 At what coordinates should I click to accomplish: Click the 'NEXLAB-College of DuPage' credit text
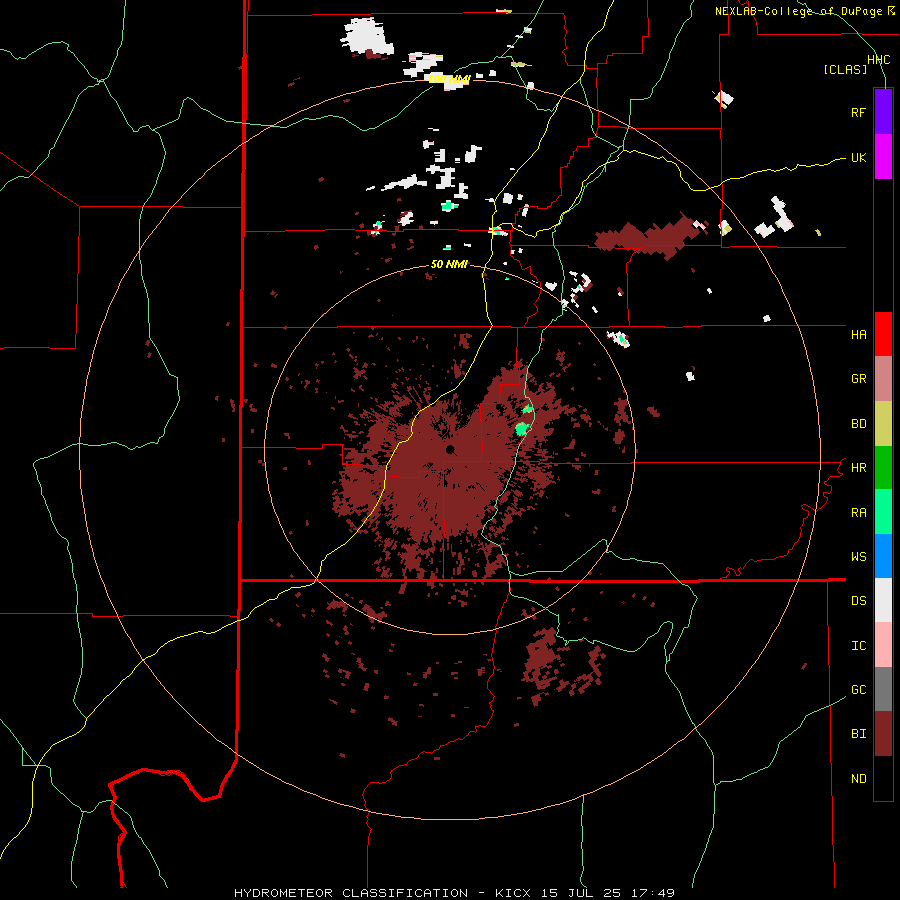click(x=798, y=11)
